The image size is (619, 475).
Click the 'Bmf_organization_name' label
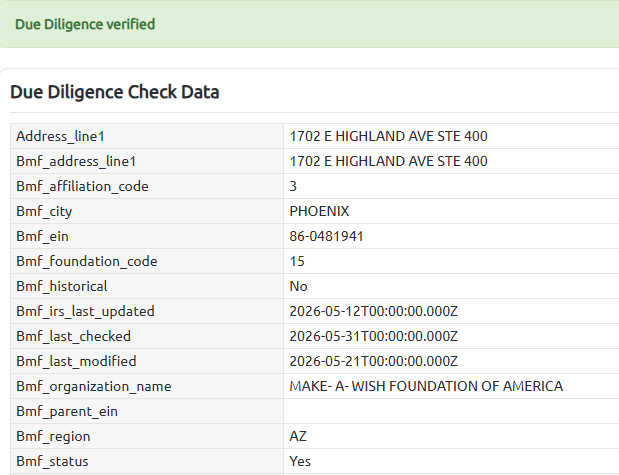(x=94, y=387)
